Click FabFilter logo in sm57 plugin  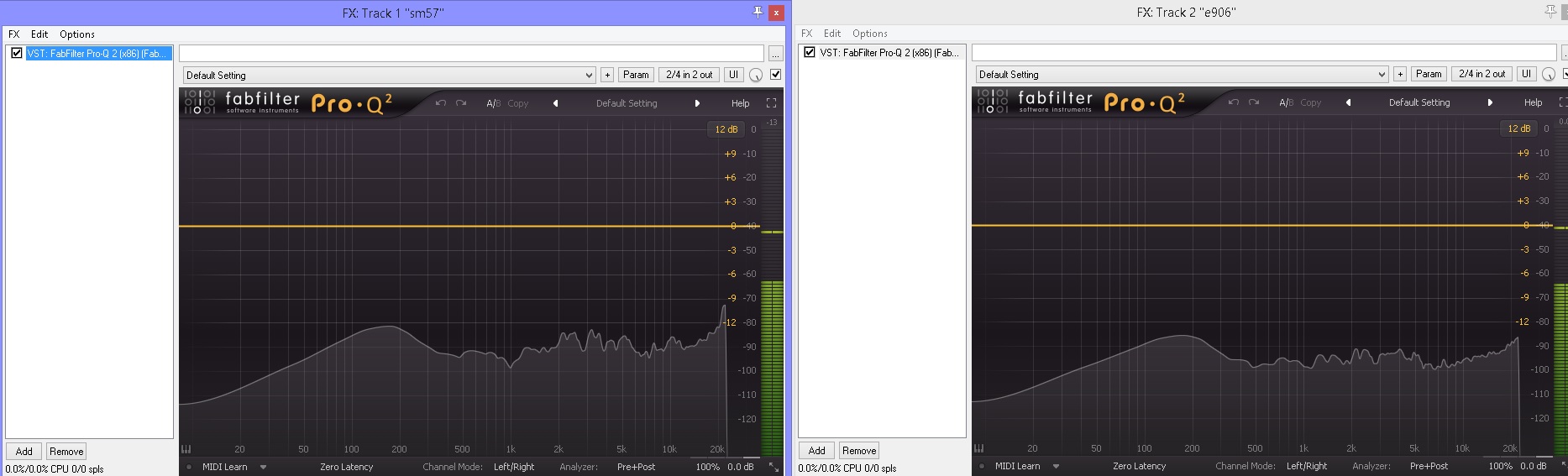243,102
